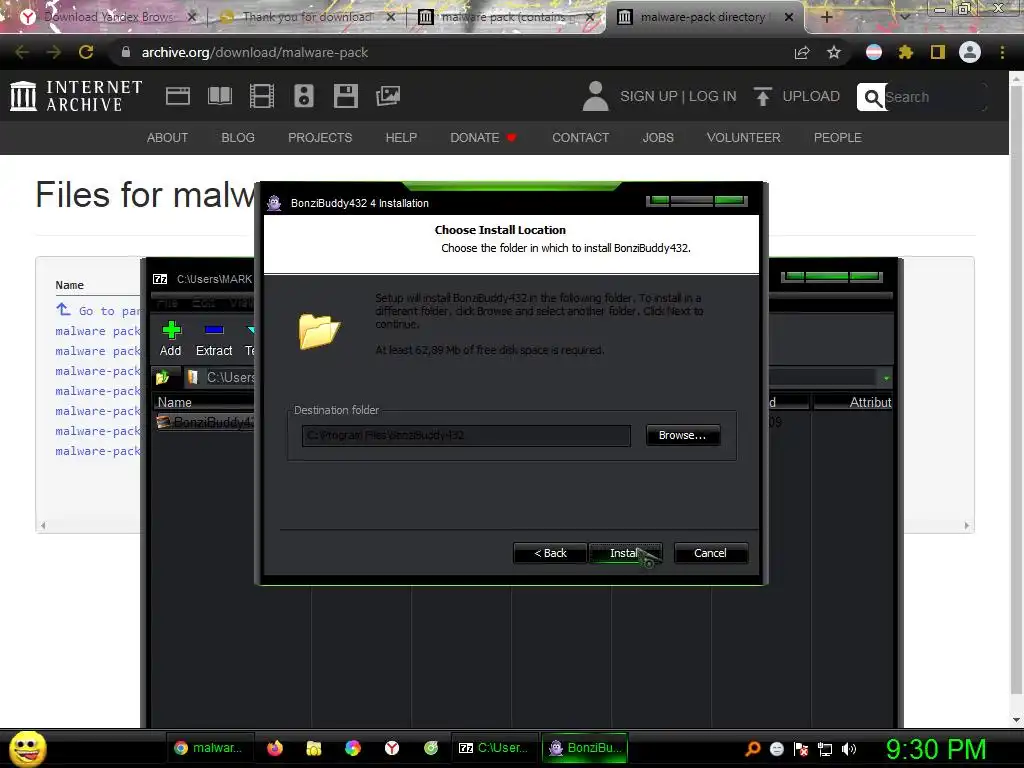Expand 7-Zip path dropdown arrow
This screenshot has height=768, width=1024.
(886, 378)
